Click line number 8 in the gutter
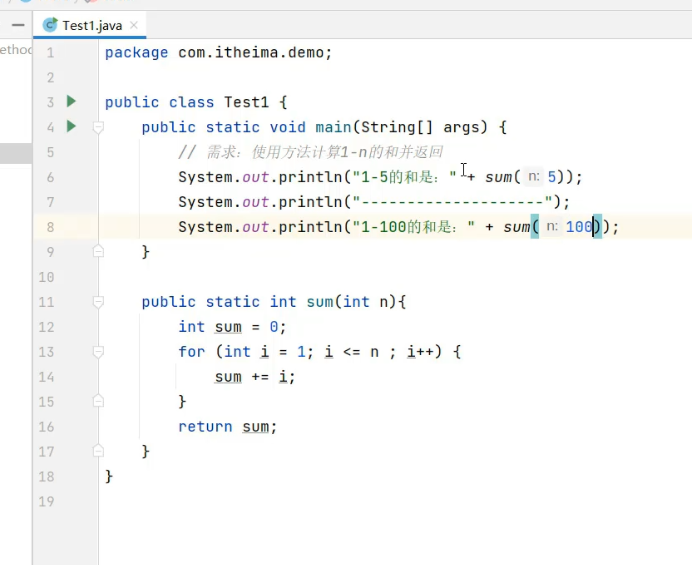692x565 pixels. point(50,227)
